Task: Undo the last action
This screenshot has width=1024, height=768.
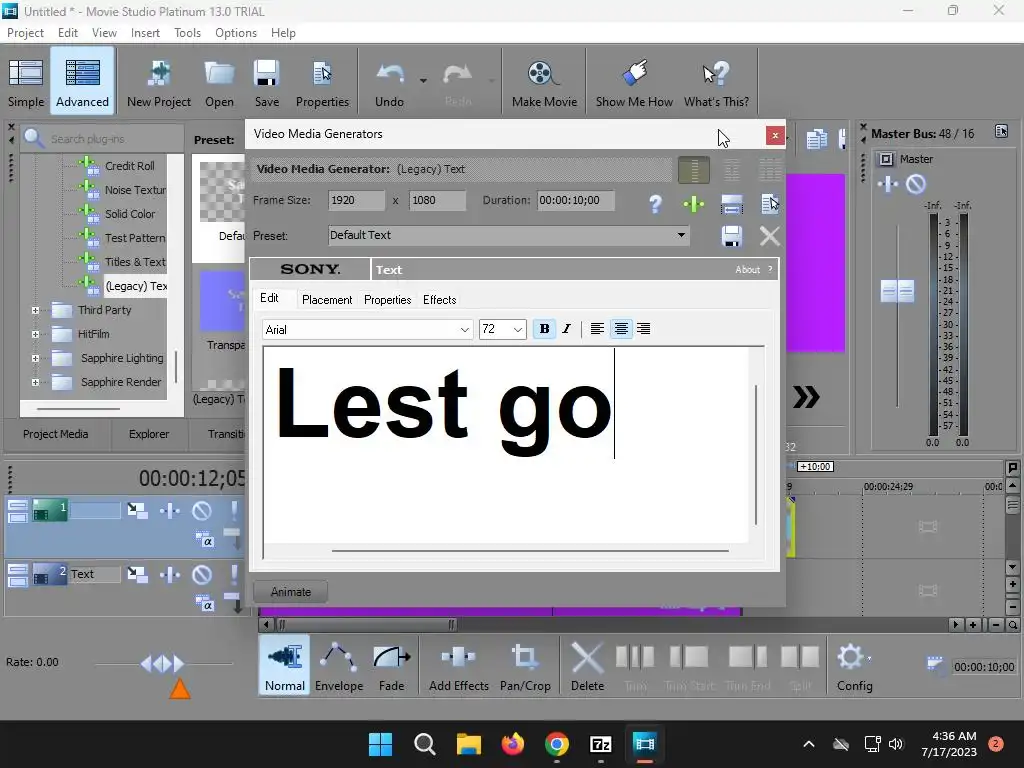Action: click(389, 82)
